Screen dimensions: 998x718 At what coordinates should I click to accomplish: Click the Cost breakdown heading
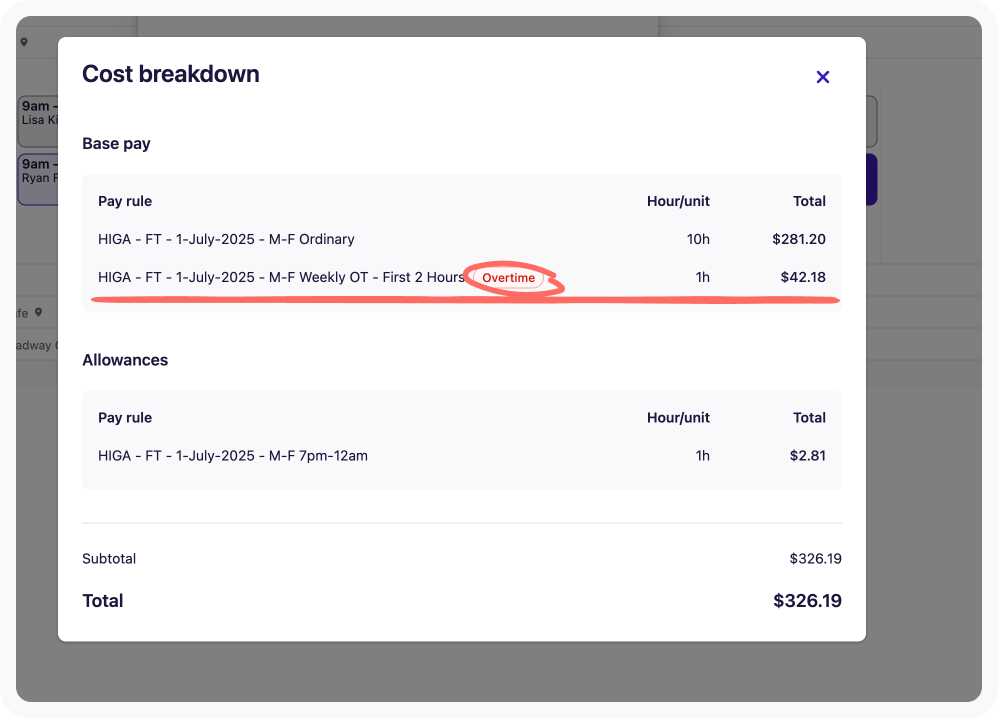171,74
